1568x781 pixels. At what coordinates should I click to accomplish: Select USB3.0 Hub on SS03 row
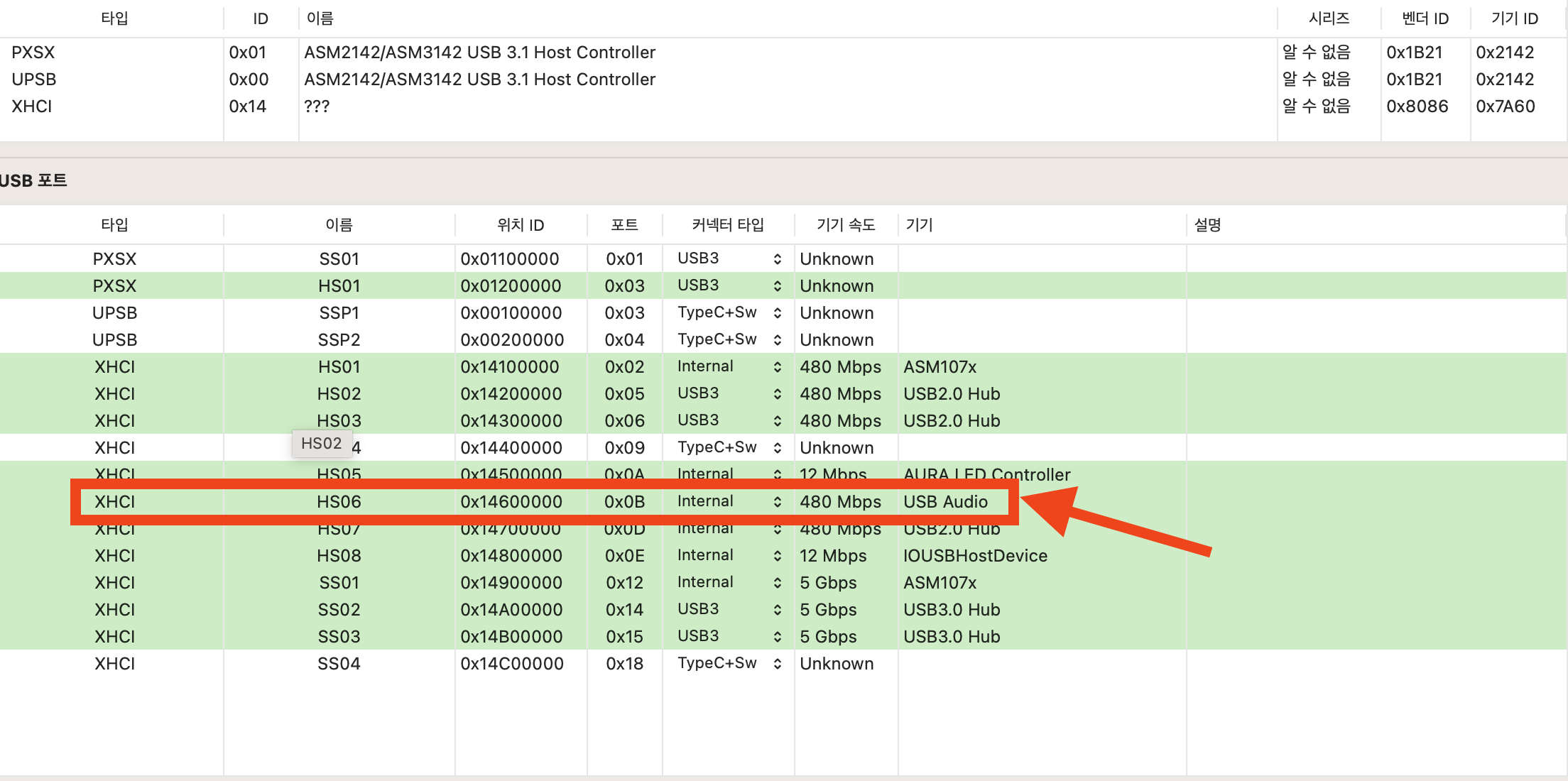952,637
